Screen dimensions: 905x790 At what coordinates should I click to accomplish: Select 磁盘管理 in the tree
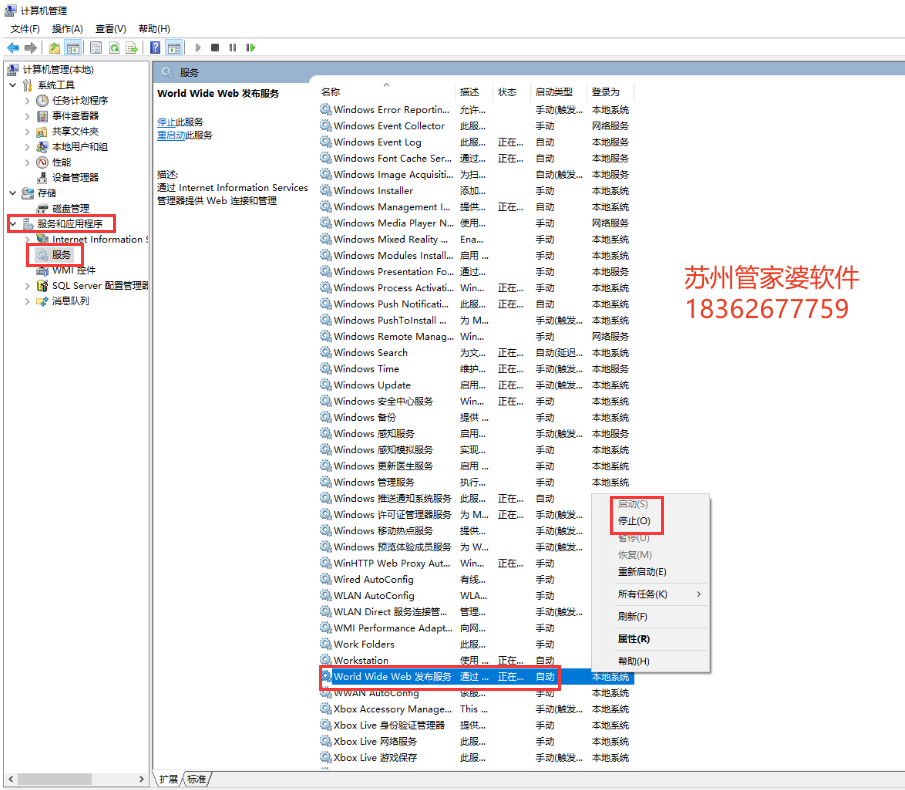(x=70, y=208)
